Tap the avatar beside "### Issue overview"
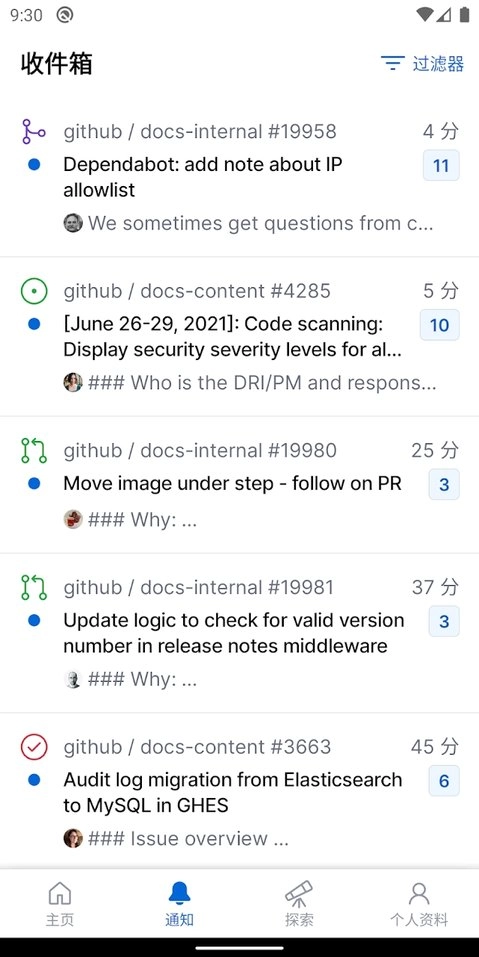 pos(73,838)
